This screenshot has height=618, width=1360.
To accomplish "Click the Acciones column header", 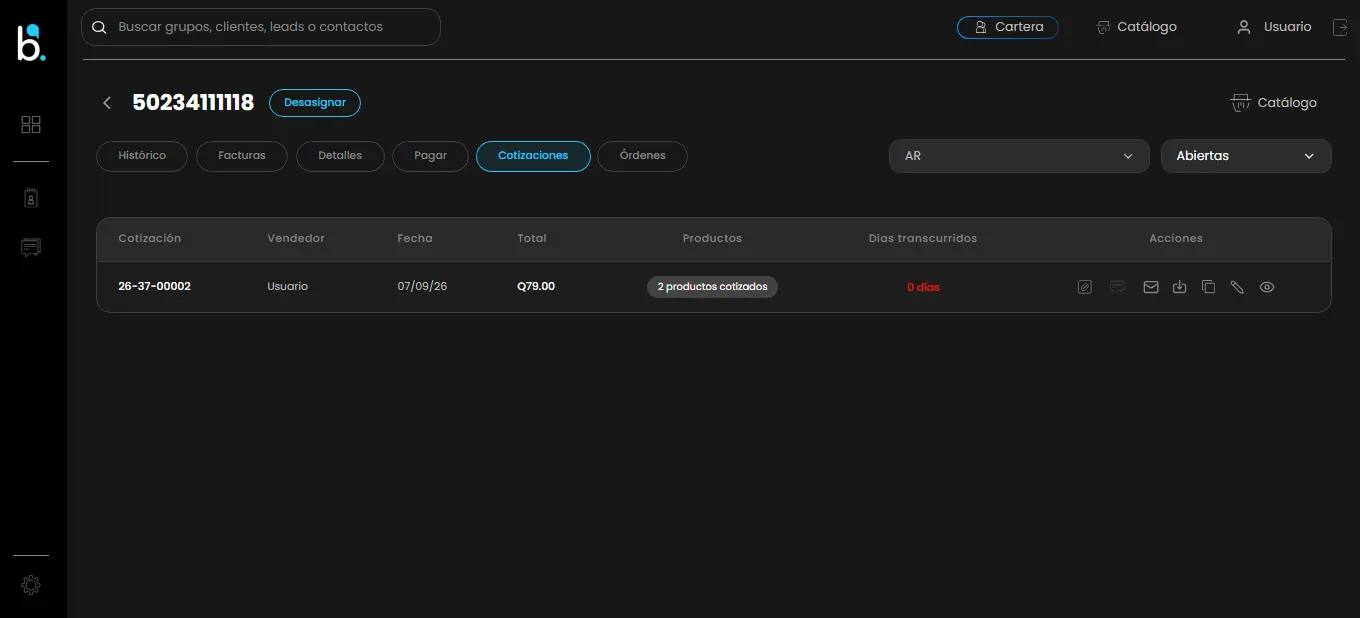I will tap(1176, 238).
